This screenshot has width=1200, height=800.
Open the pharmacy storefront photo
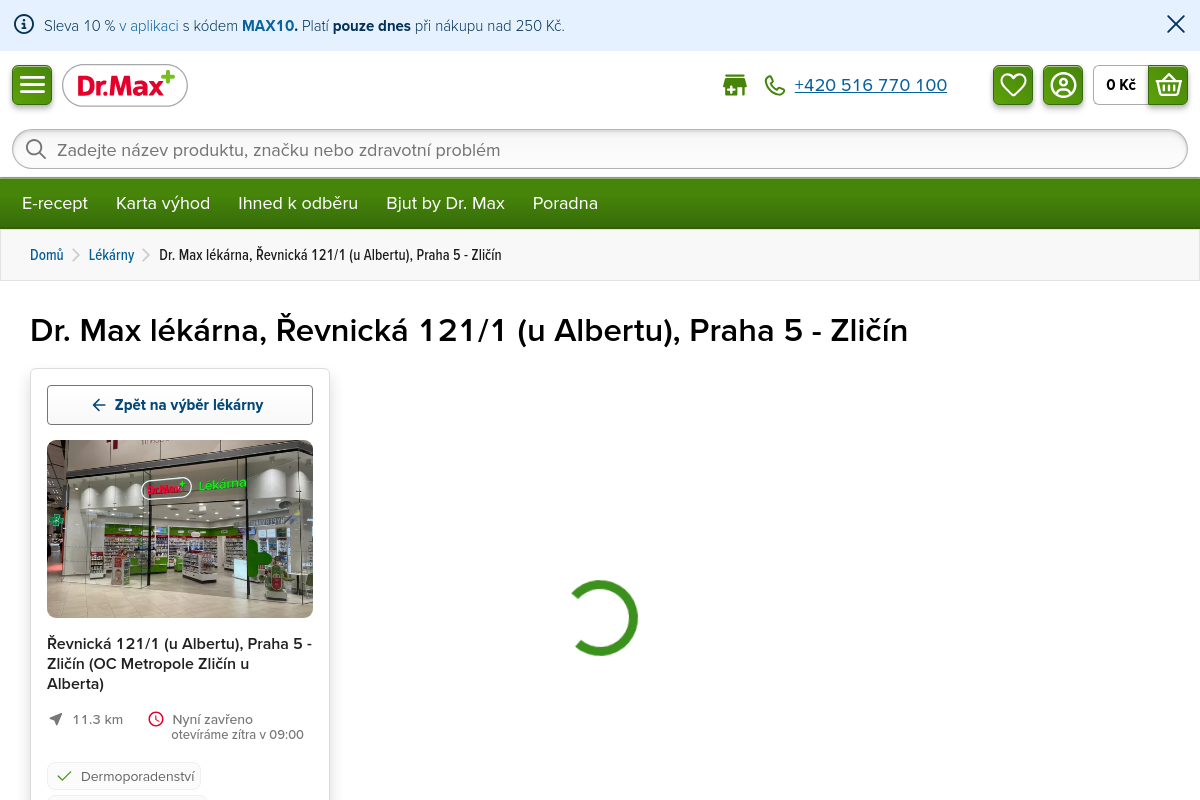pyautogui.click(x=180, y=529)
